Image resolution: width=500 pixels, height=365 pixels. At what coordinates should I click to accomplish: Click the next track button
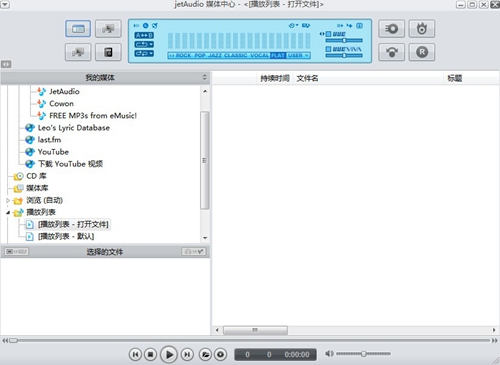point(187,354)
